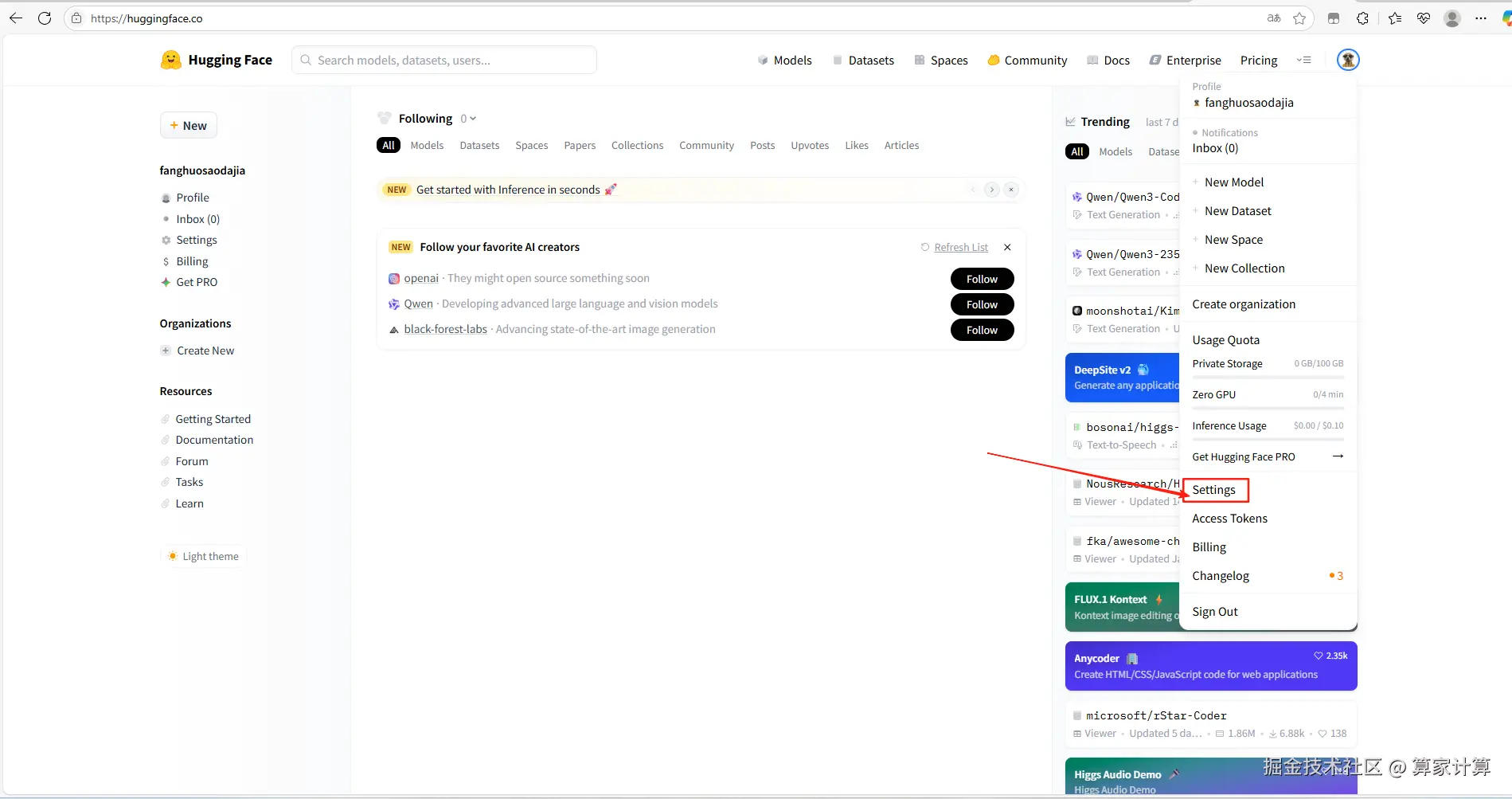Screen dimensions: 1512x799
Task: Open Pricing in top navigation
Action: point(1259,60)
